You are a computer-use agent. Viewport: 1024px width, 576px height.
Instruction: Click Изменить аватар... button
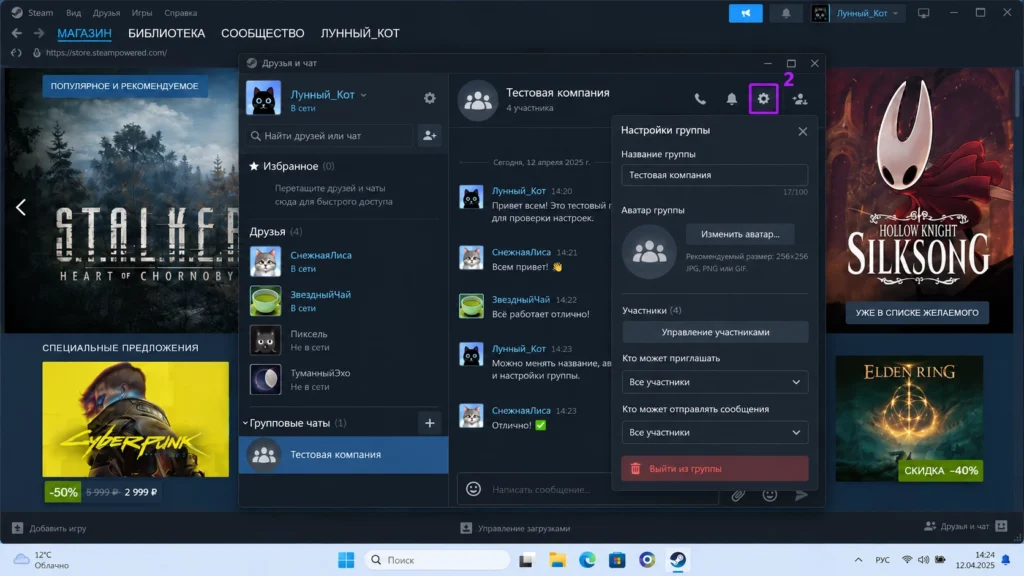tap(740, 234)
